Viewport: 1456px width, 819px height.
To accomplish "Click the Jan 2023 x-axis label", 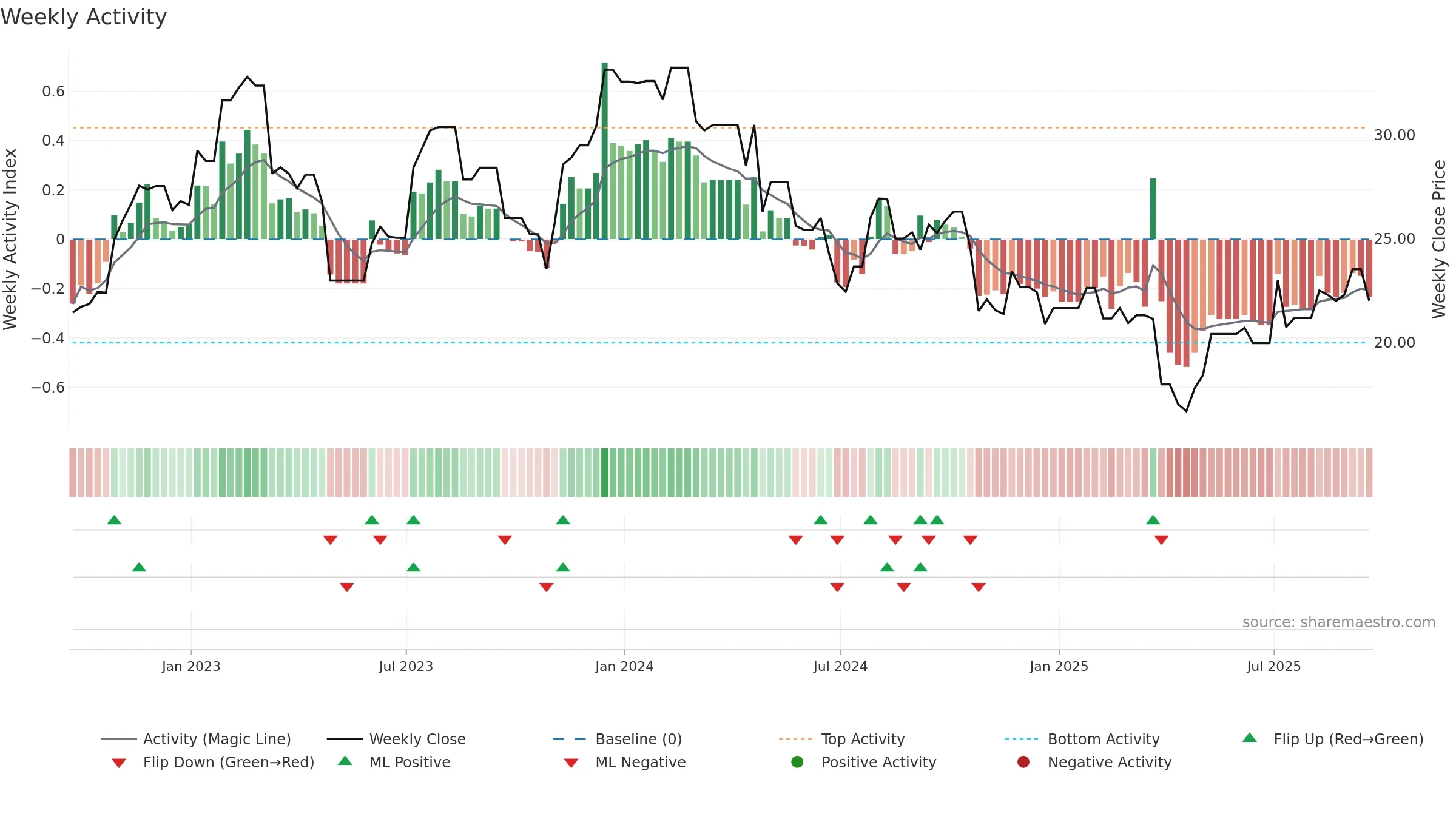I will (x=191, y=667).
